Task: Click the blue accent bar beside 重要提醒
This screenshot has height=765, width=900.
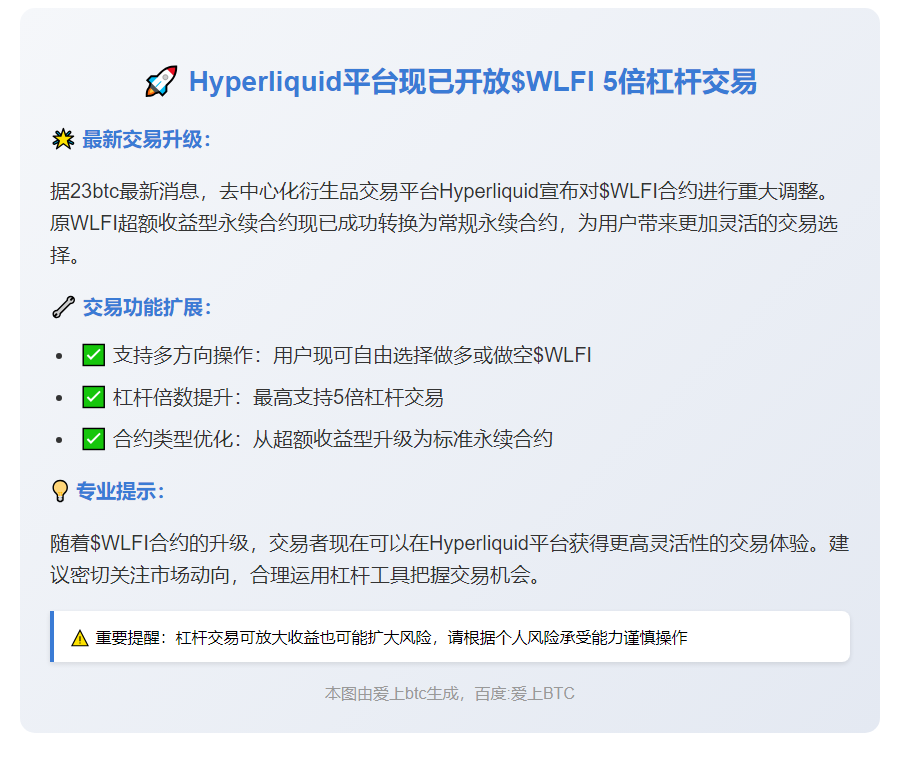Action: click(x=52, y=634)
